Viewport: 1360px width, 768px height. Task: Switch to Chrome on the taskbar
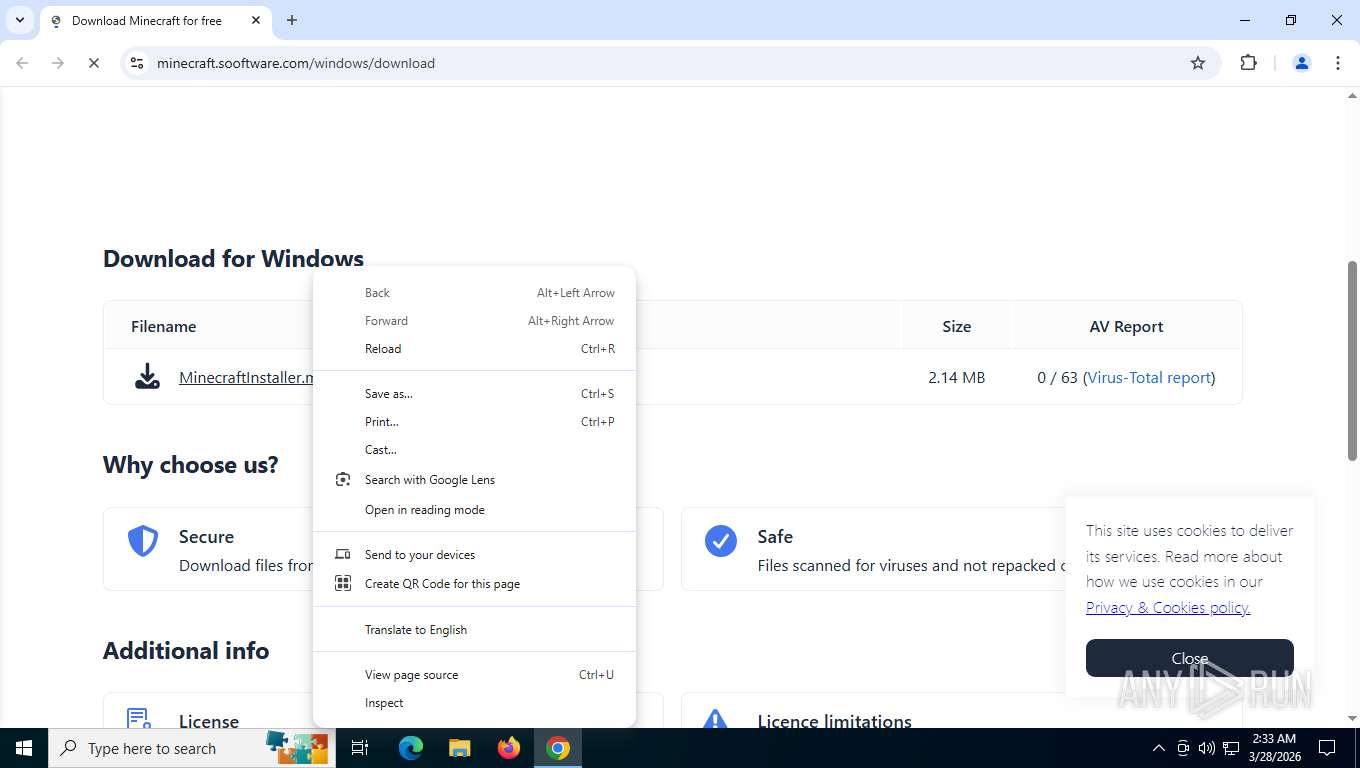tap(558, 748)
